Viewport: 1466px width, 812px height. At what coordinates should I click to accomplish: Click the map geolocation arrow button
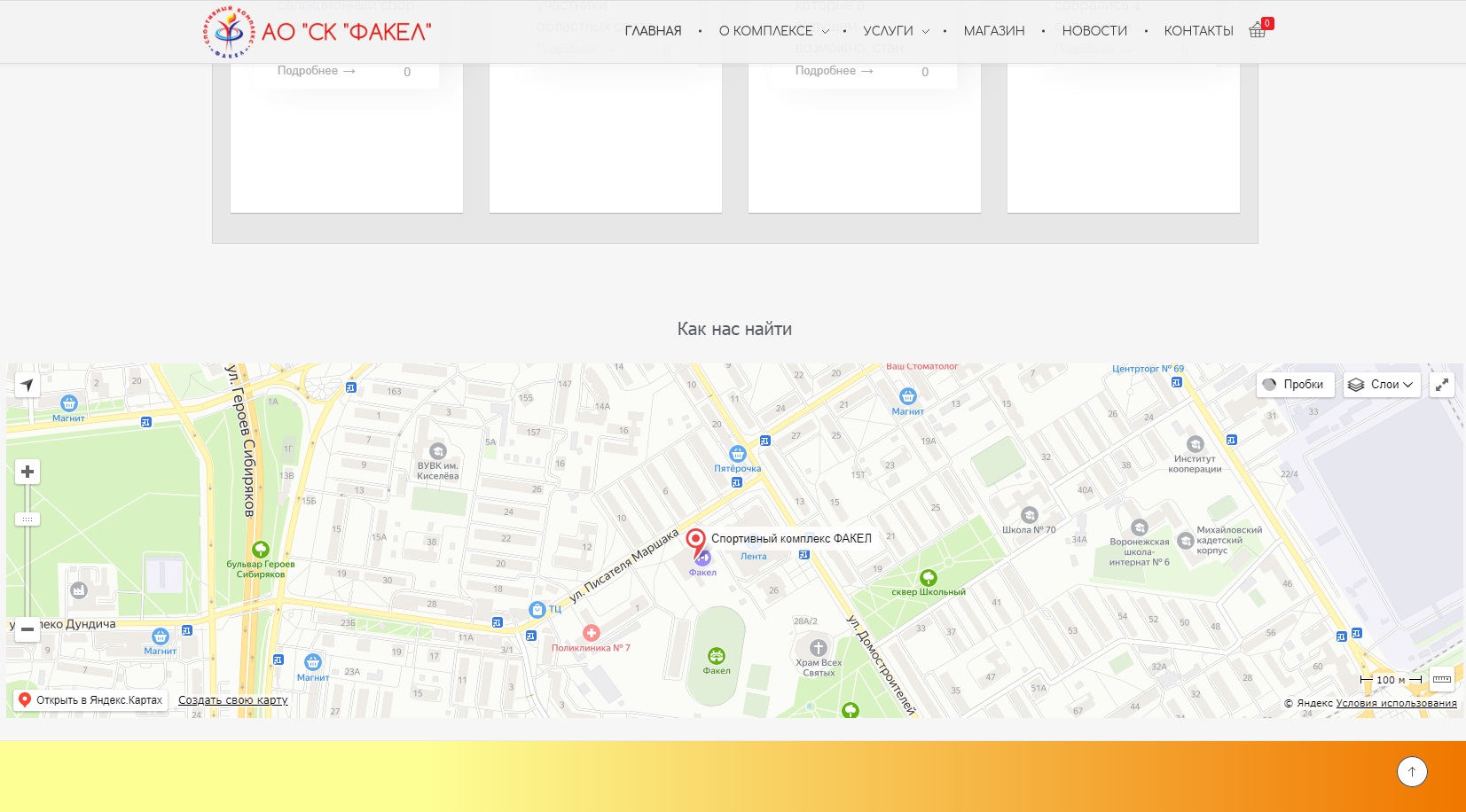[27, 385]
